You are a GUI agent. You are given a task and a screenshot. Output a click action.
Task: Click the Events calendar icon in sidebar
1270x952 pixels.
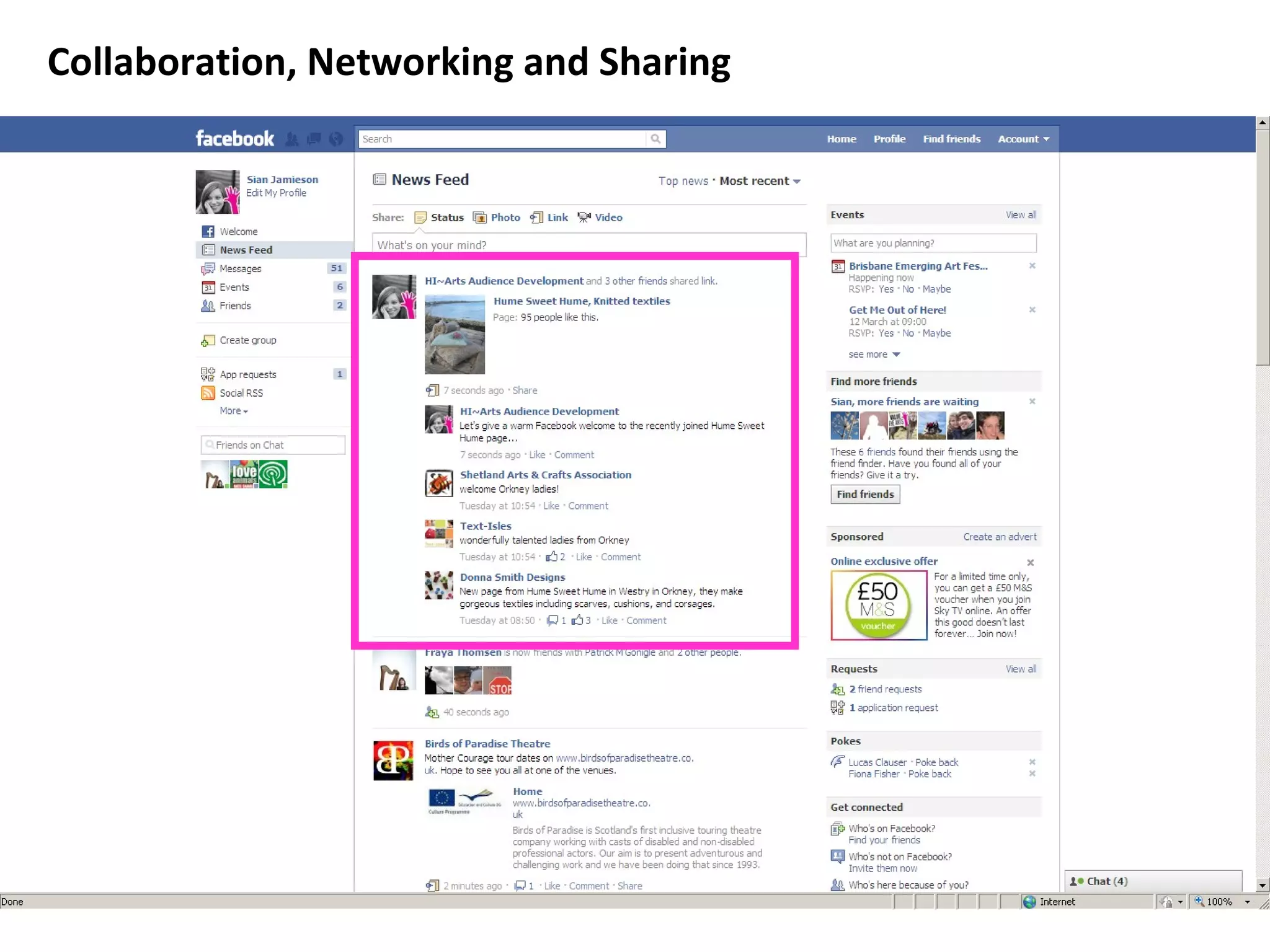[x=208, y=287]
